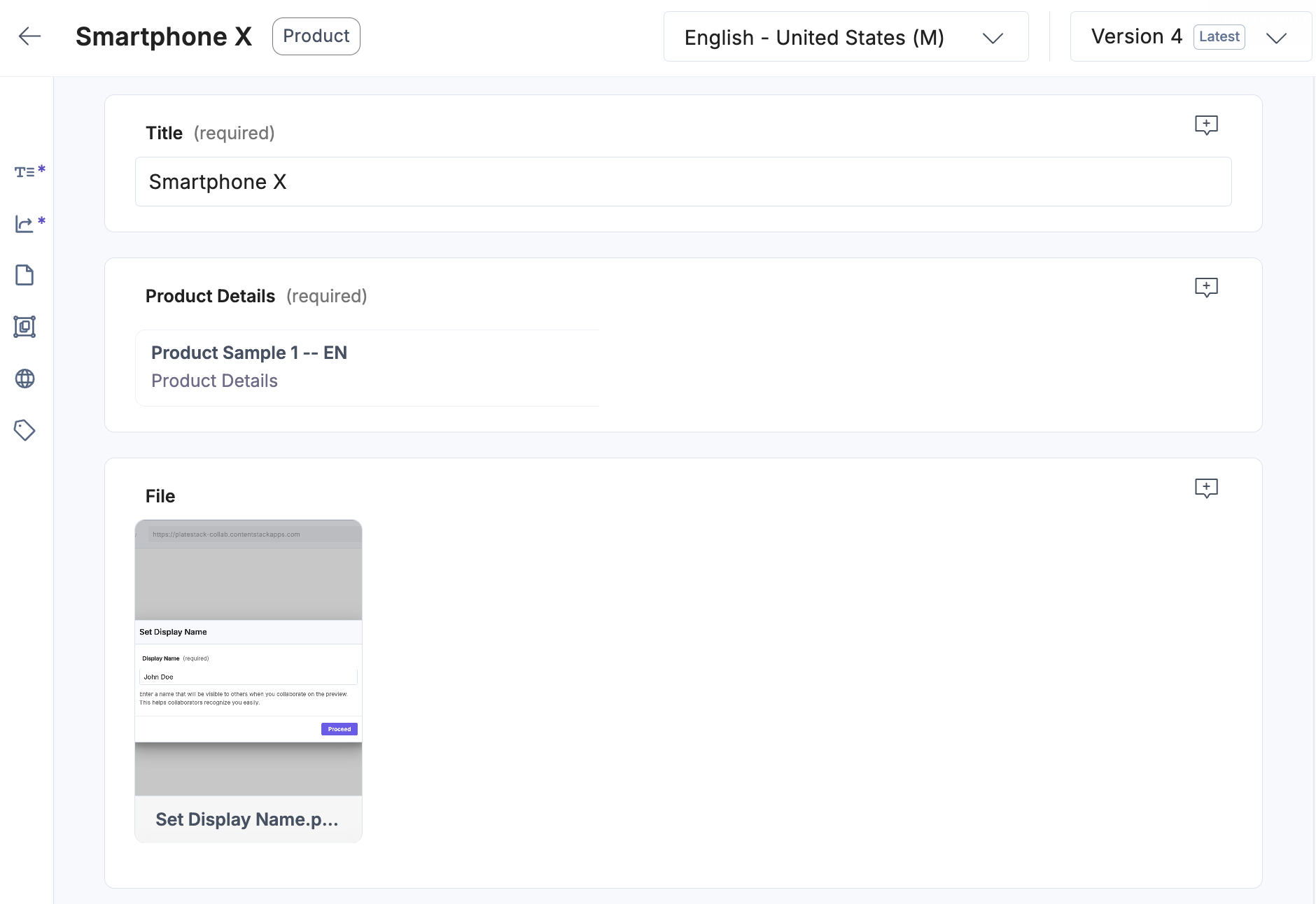Viewport: 1316px width, 904px height.
Task: Click the Product content type badge
Action: [x=316, y=36]
